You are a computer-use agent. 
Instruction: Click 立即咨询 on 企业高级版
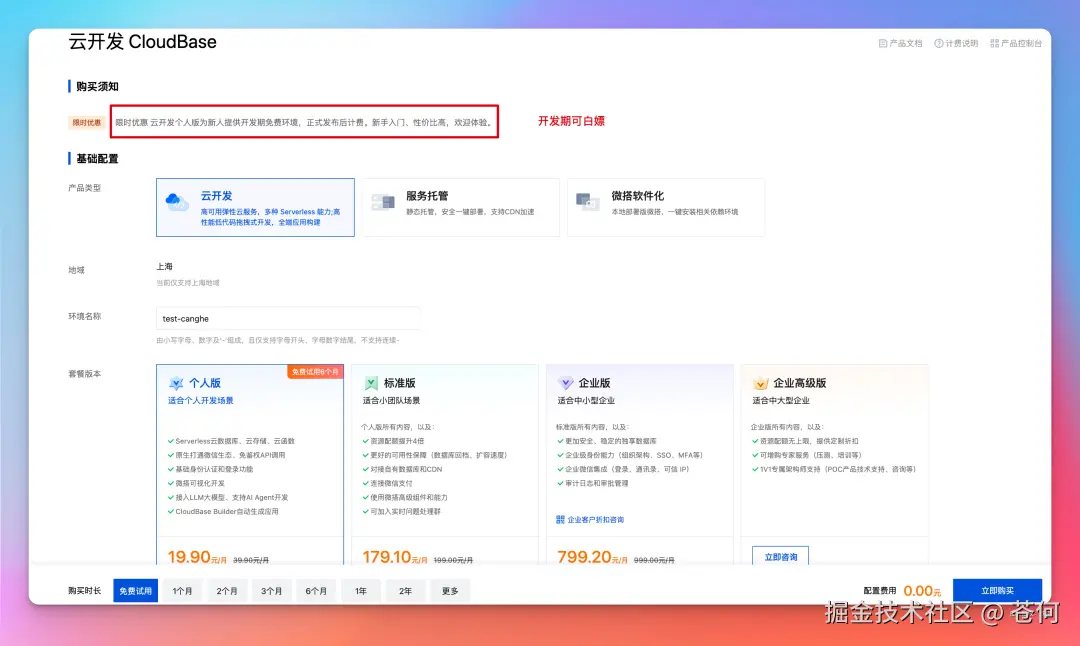780,556
